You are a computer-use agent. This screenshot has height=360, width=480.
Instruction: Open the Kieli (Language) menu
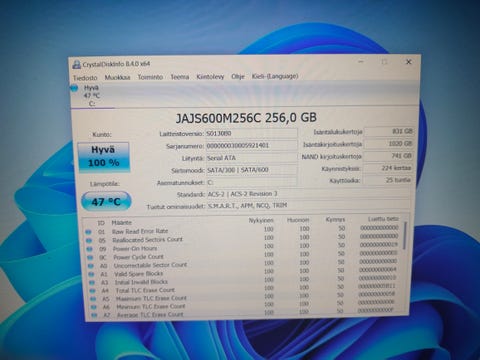tap(275, 76)
